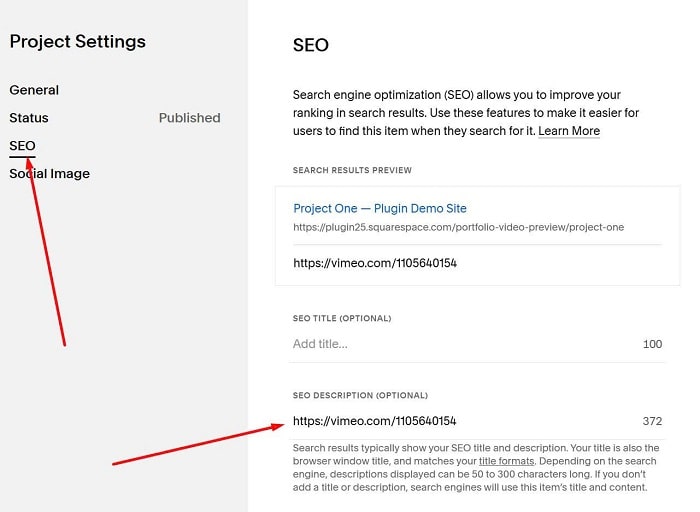Click the Published status value
Image resolution: width=700 pixels, height=512 pixels.
click(189, 118)
